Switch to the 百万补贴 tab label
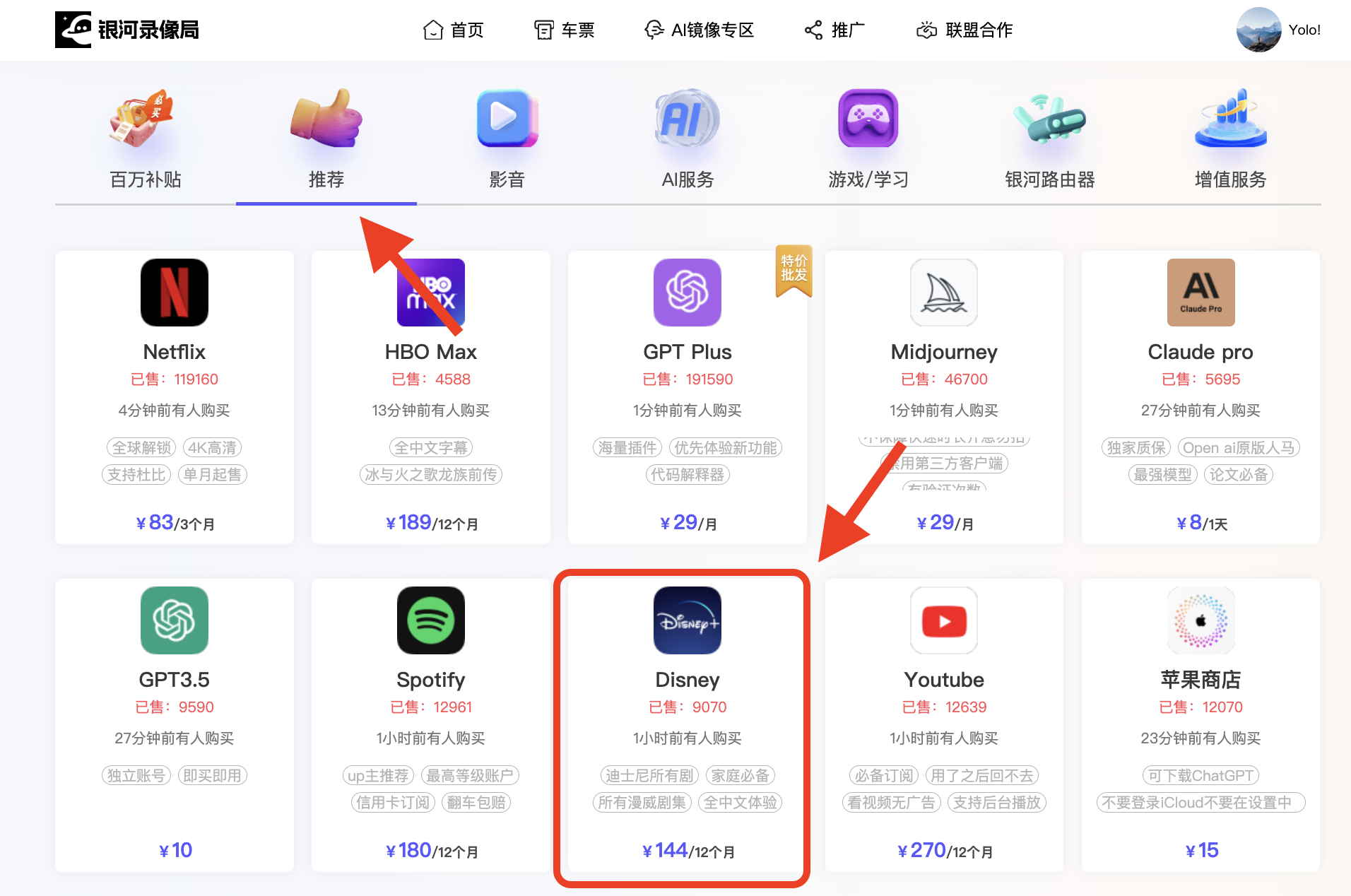Screen dimensions: 1351x896 [x=146, y=179]
